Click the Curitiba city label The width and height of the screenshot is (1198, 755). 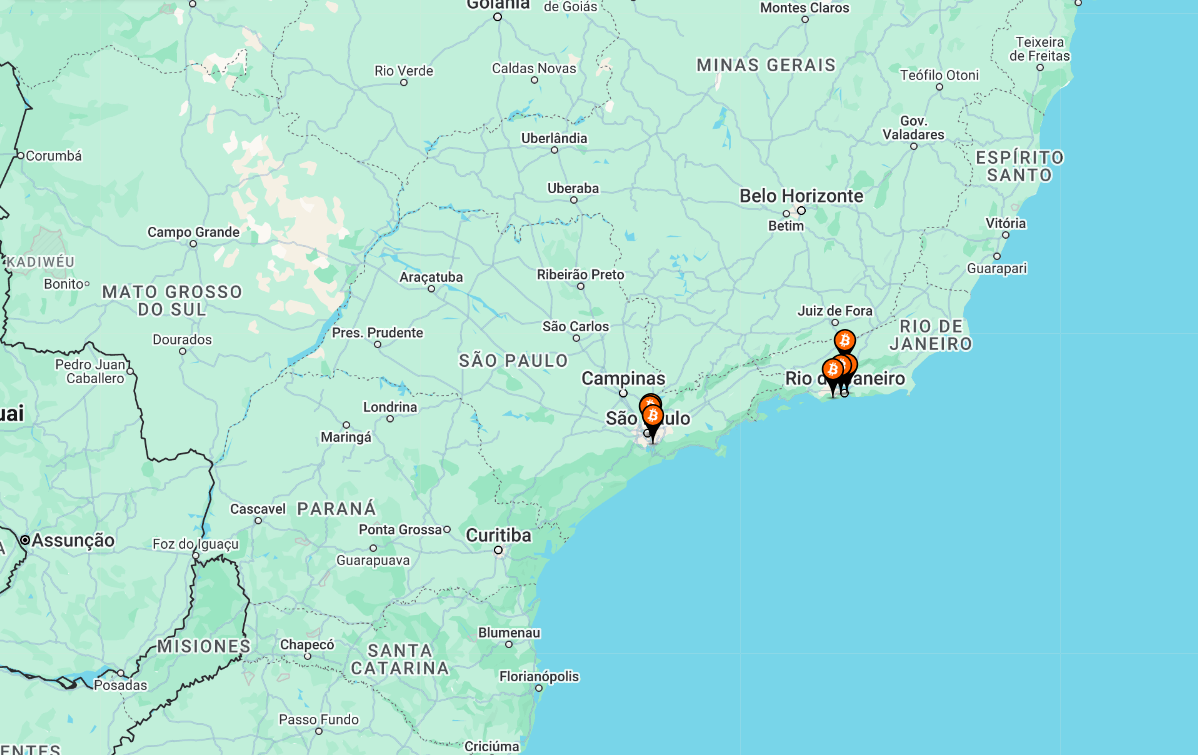(498, 536)
